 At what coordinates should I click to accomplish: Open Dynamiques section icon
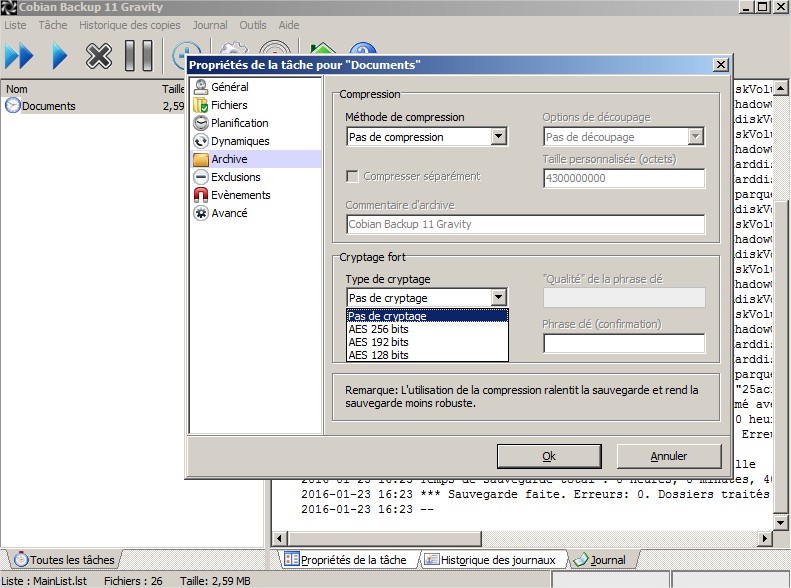(x=201, y=141)
